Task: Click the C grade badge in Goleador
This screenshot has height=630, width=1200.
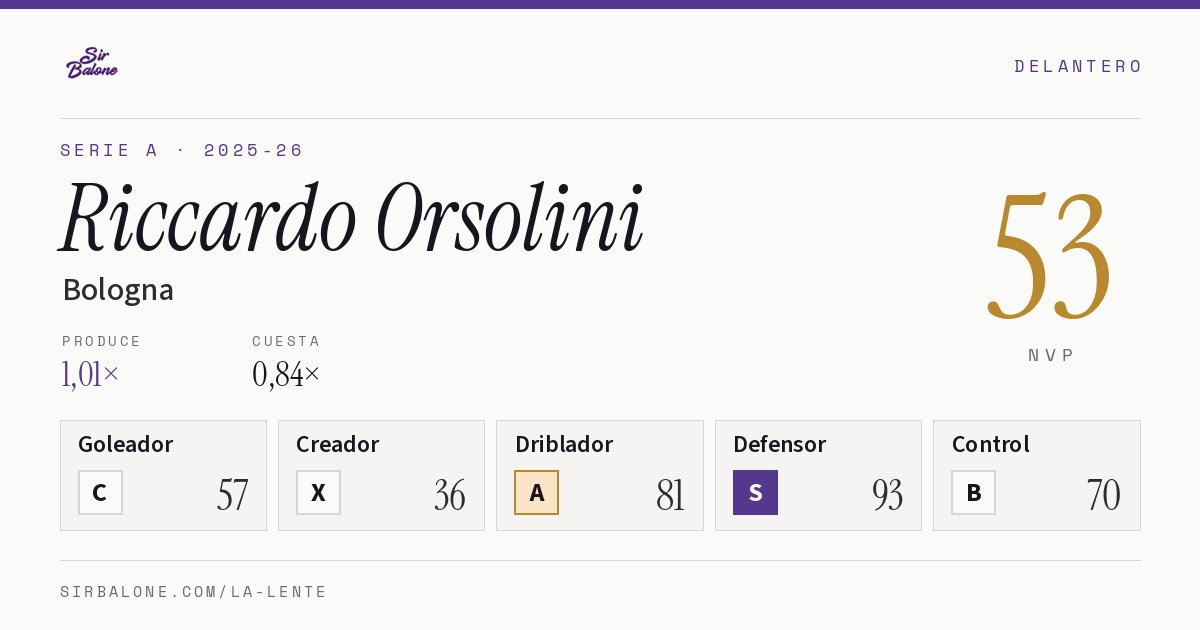Action: [x=100, y=492]
